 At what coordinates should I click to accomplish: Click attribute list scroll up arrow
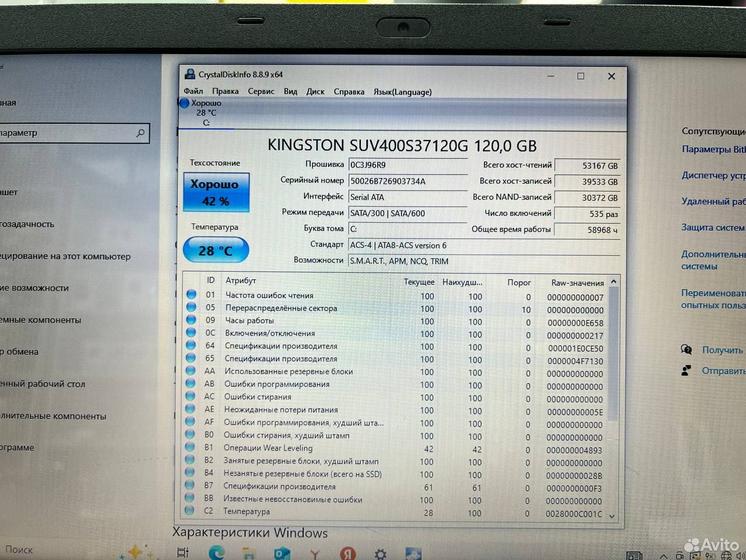click(x=614, y=282)
